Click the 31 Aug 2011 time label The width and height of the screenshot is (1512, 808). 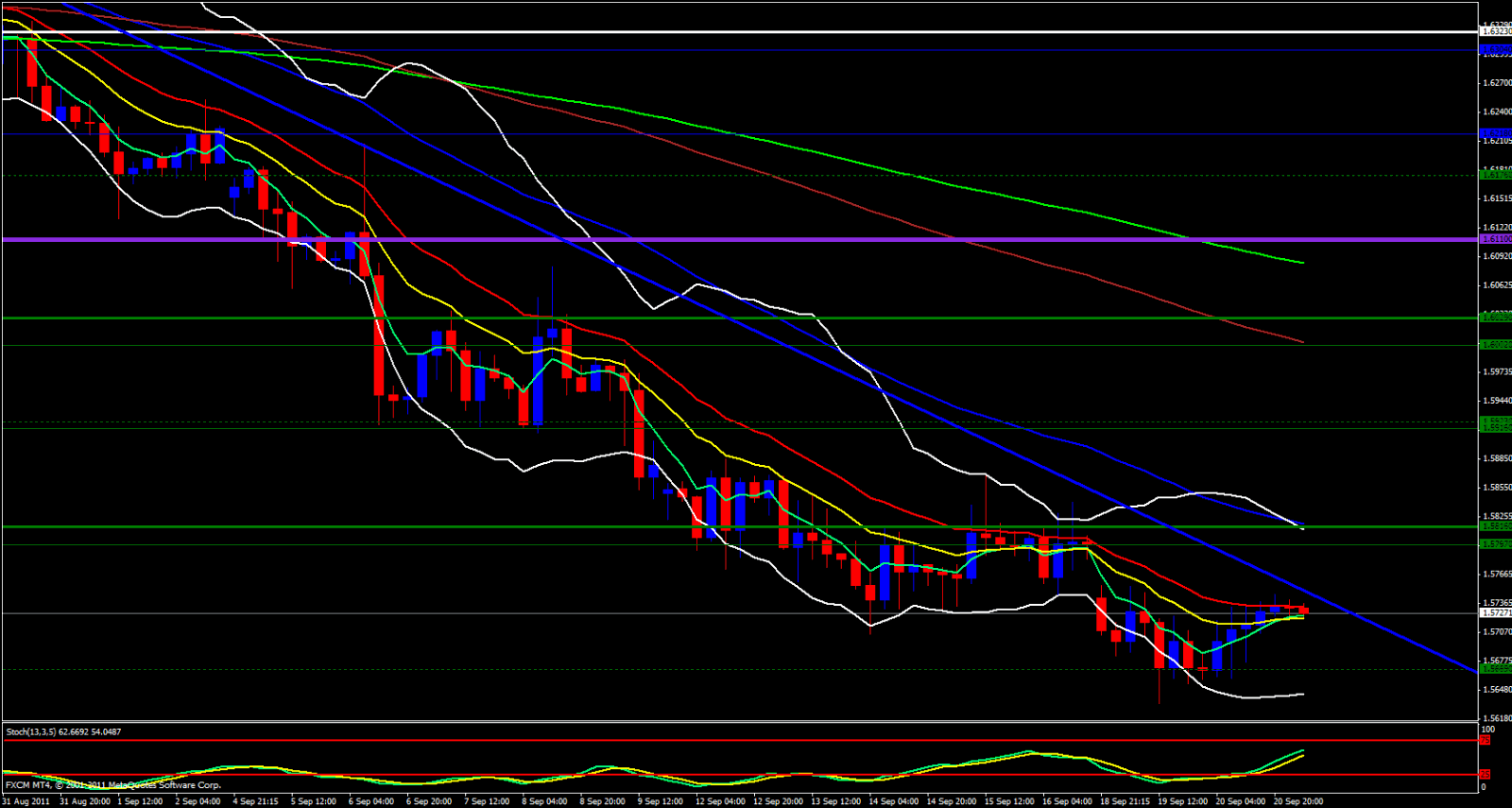tap(26, 801)
